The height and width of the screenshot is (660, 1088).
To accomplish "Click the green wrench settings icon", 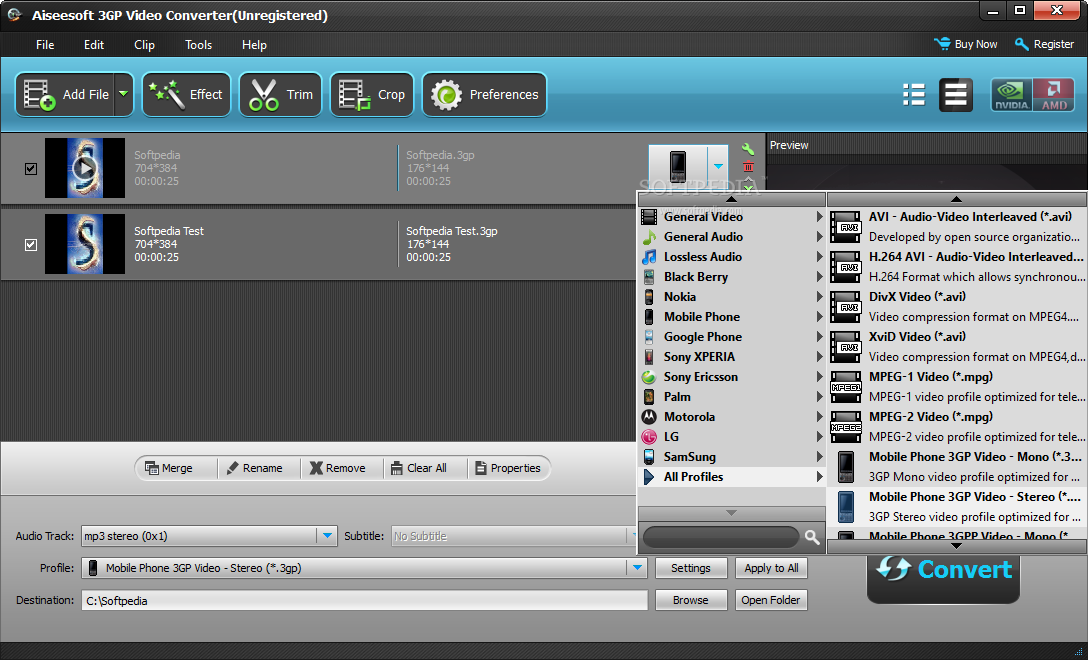I will point(748,149).
